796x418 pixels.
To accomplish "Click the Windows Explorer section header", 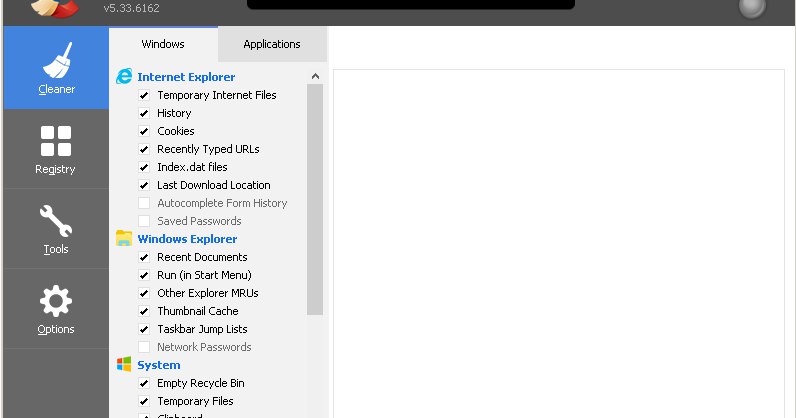I will click(x=187, y=239).
